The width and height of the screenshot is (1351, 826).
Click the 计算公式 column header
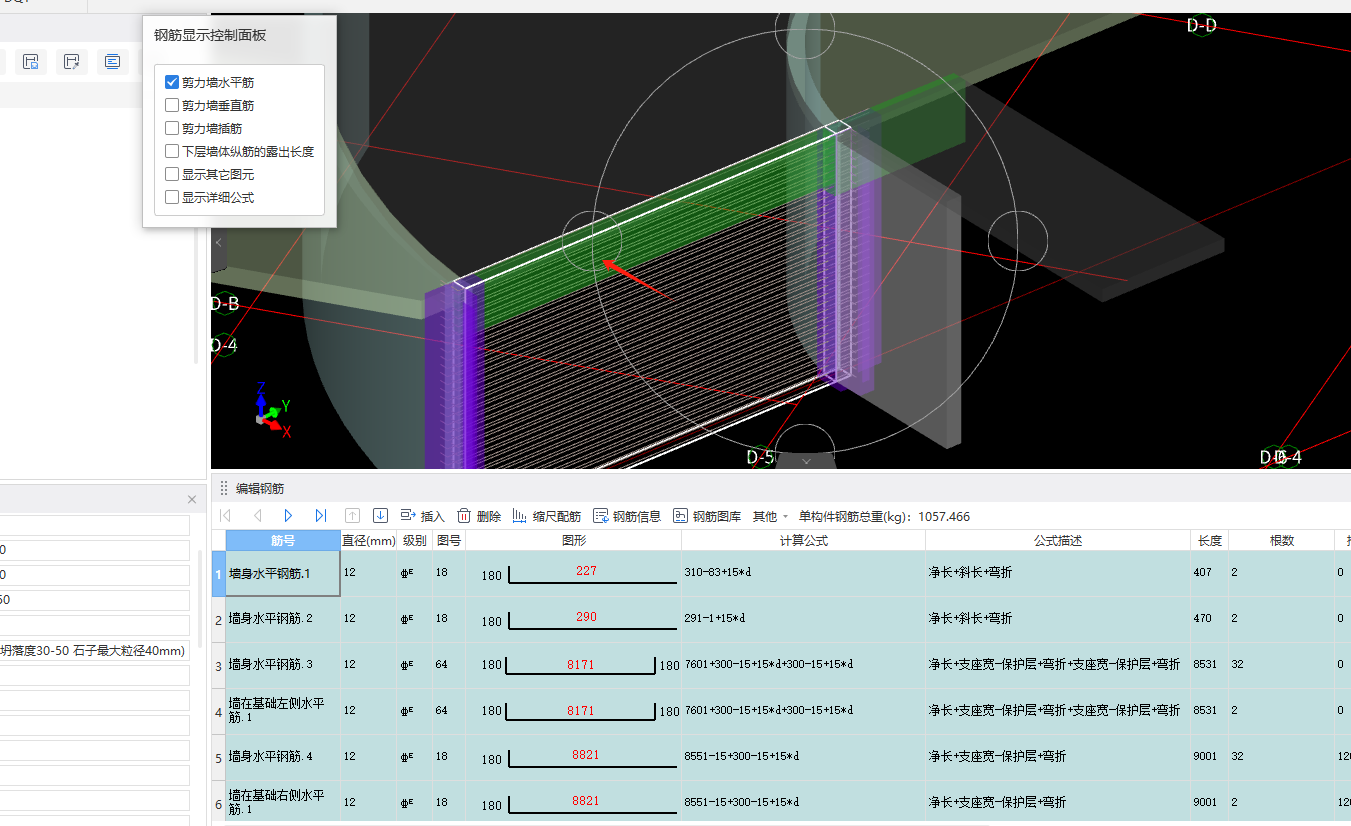(x=804, y=540)
